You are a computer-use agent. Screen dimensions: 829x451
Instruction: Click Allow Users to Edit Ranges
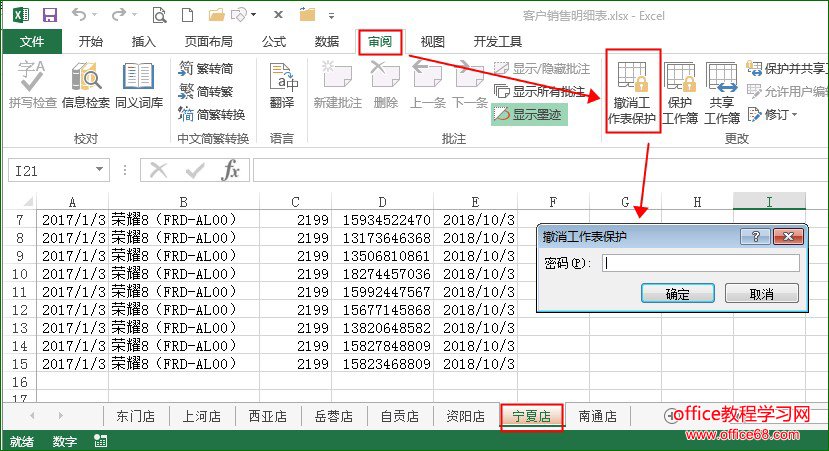click(x=787, y=91)
